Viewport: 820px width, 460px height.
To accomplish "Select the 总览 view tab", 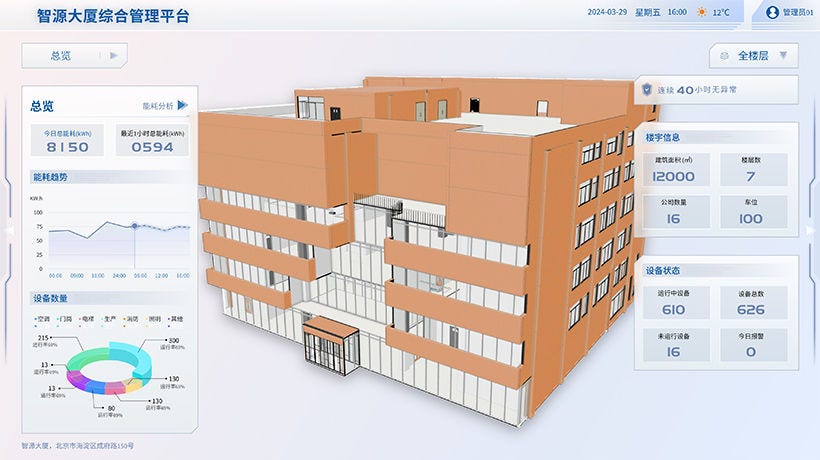I will click(61, 56).
